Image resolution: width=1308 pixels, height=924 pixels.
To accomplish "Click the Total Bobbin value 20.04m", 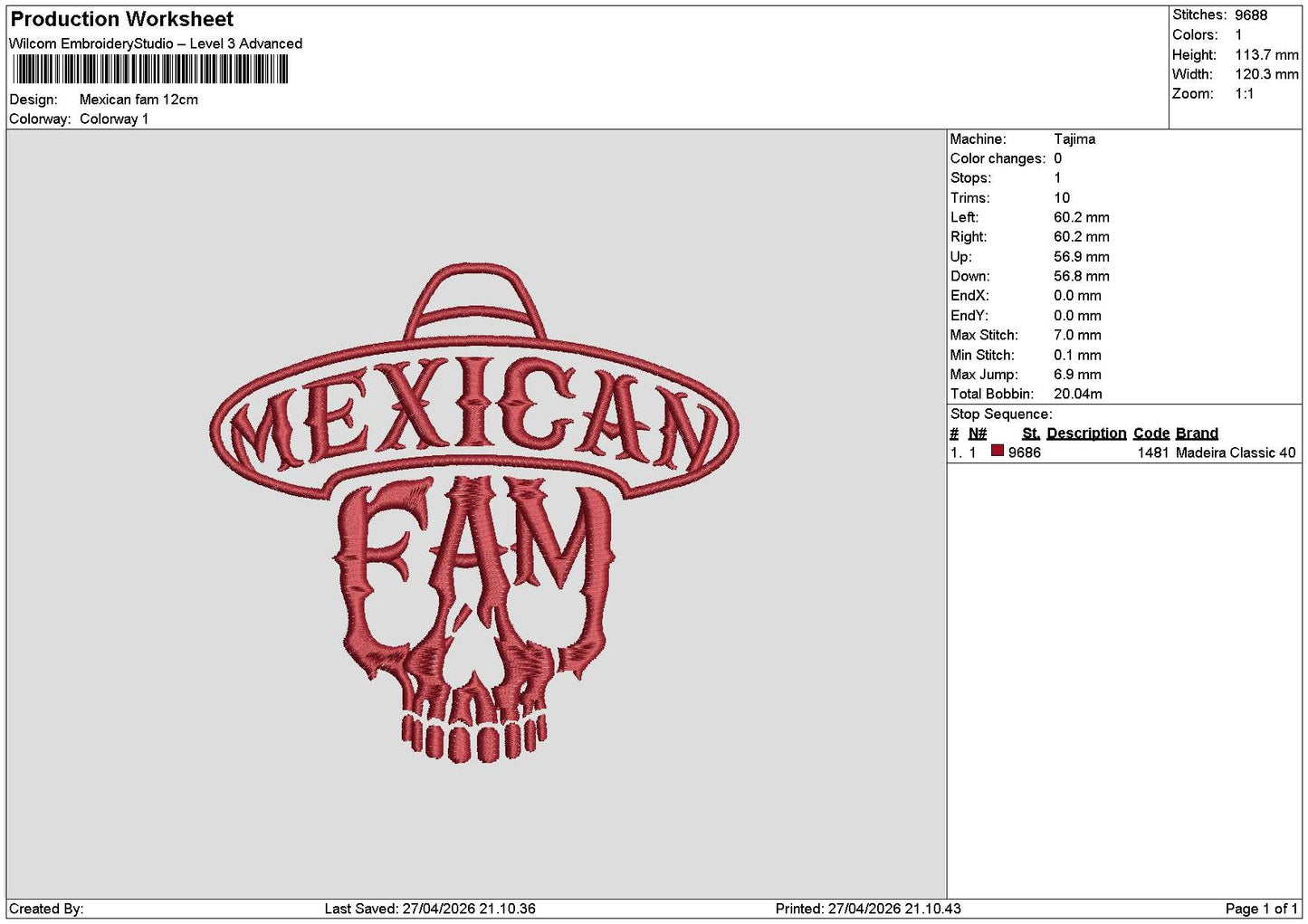I will click(x=1078, y=394).
